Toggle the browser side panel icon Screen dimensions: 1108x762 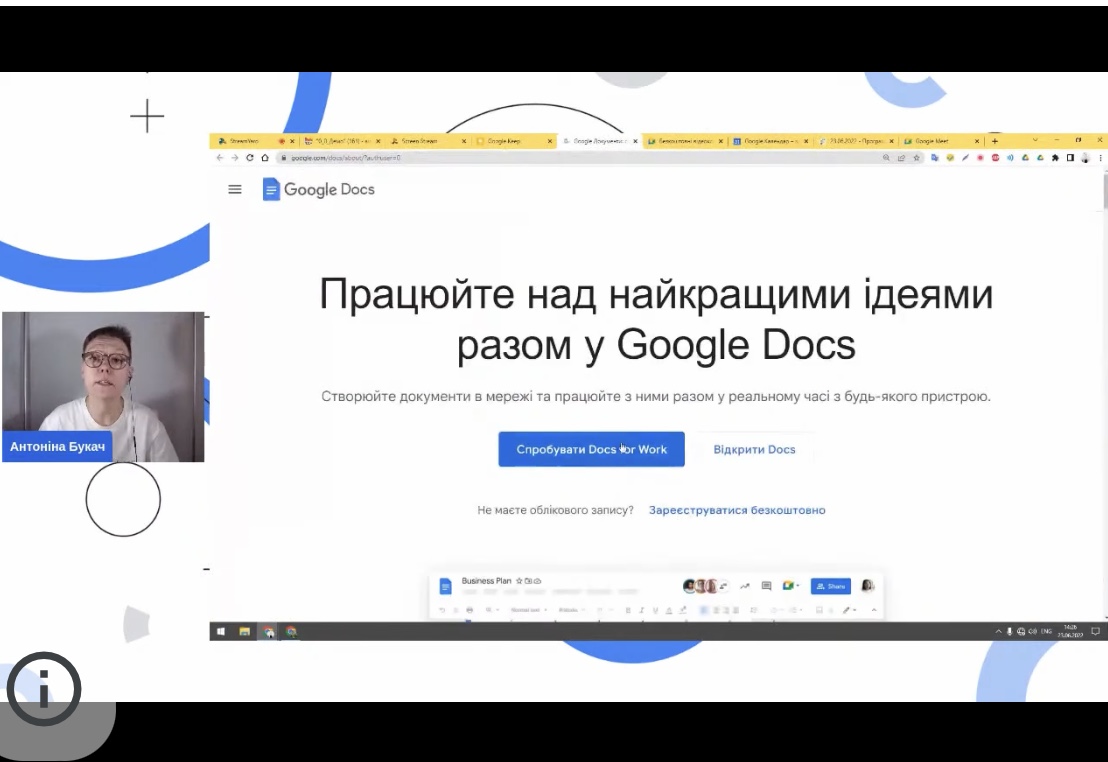click(x=1070, y=158)
